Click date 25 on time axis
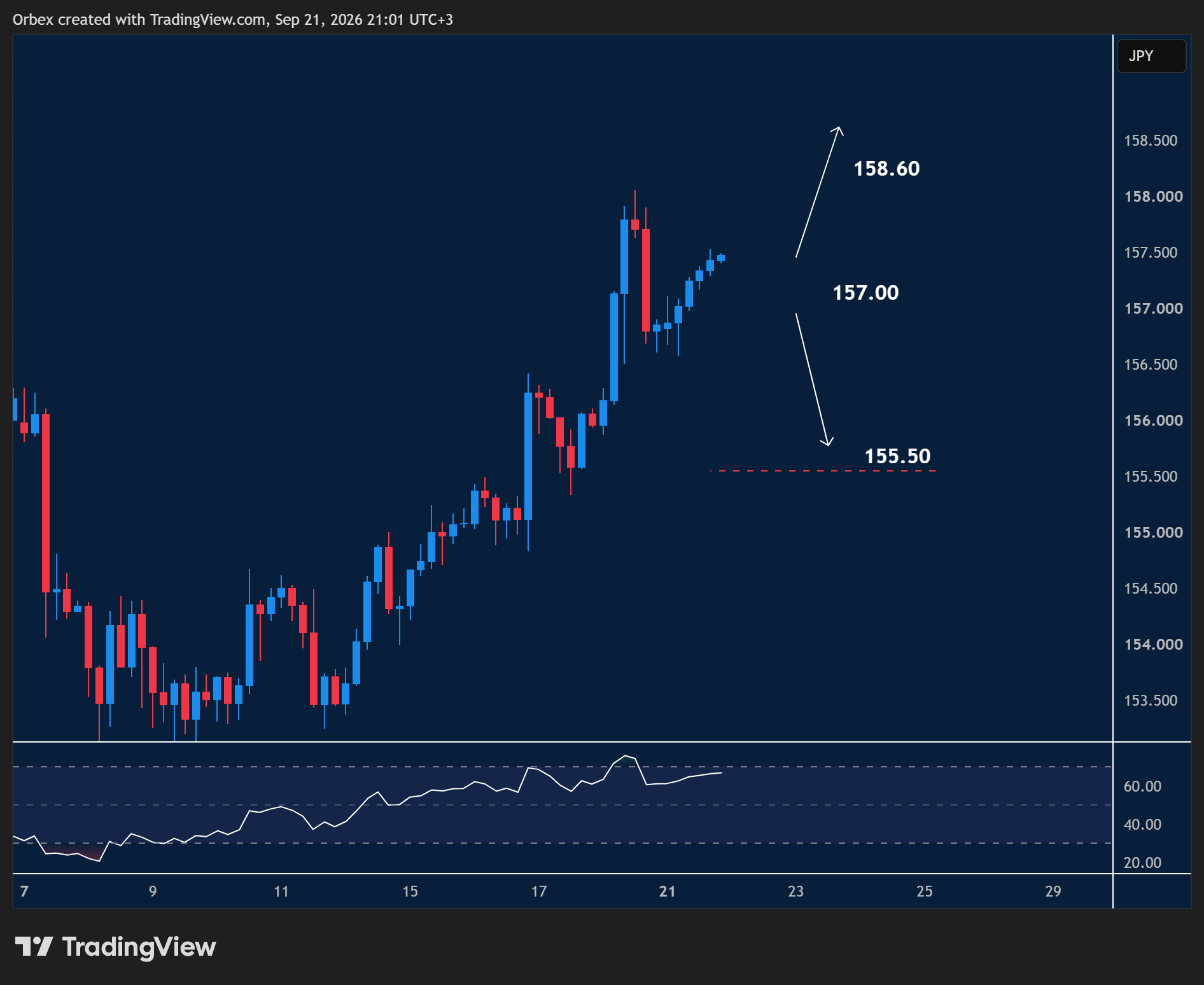Image resolution: width=1204 pixels, height=985 pixels. [924, 891]
